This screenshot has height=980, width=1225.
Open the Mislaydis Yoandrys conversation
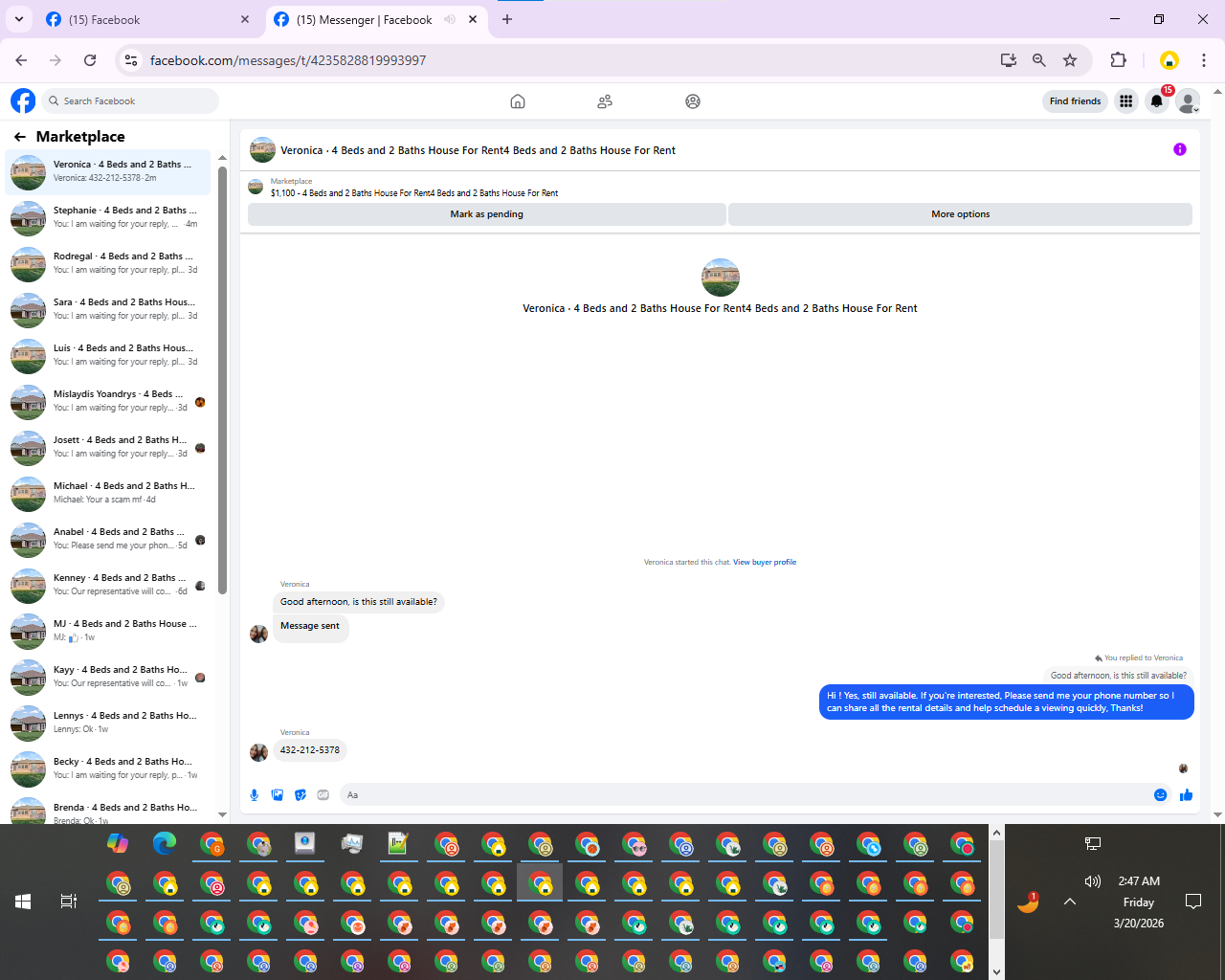tap(108, 402)
